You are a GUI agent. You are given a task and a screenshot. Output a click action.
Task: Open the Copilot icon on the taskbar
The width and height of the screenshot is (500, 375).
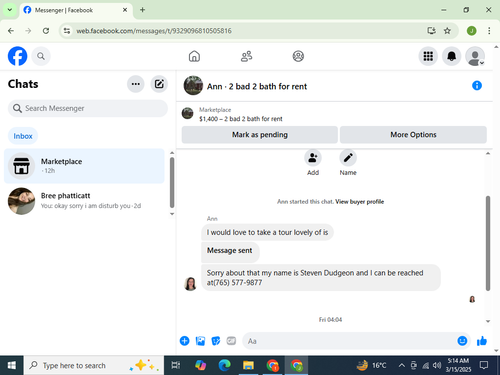pyautogui.click(x=200, y=365)
